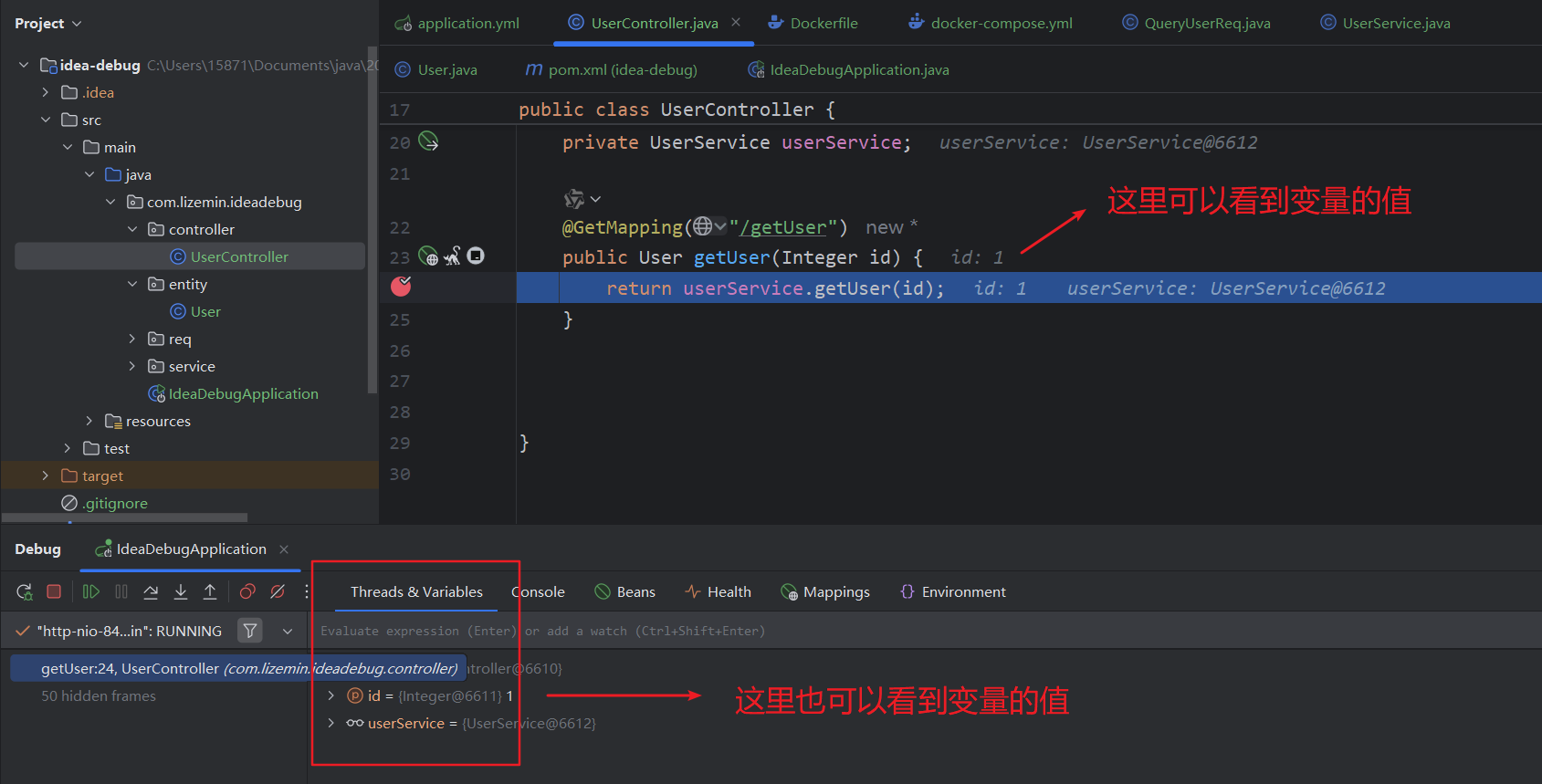Collapse the controller package in project tree

click(132, 230)
